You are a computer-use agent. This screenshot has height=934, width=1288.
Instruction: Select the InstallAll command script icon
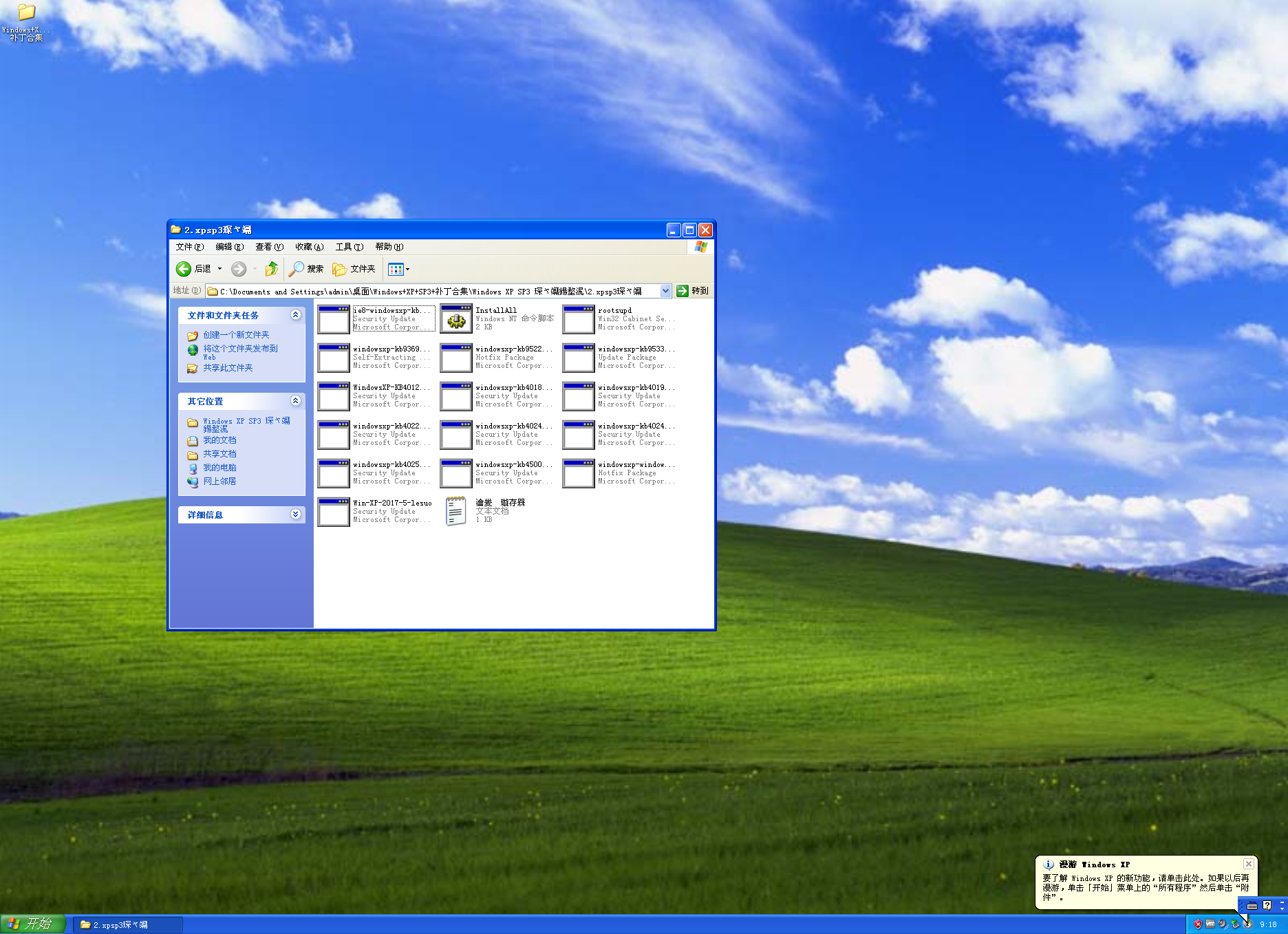point(456,320)
